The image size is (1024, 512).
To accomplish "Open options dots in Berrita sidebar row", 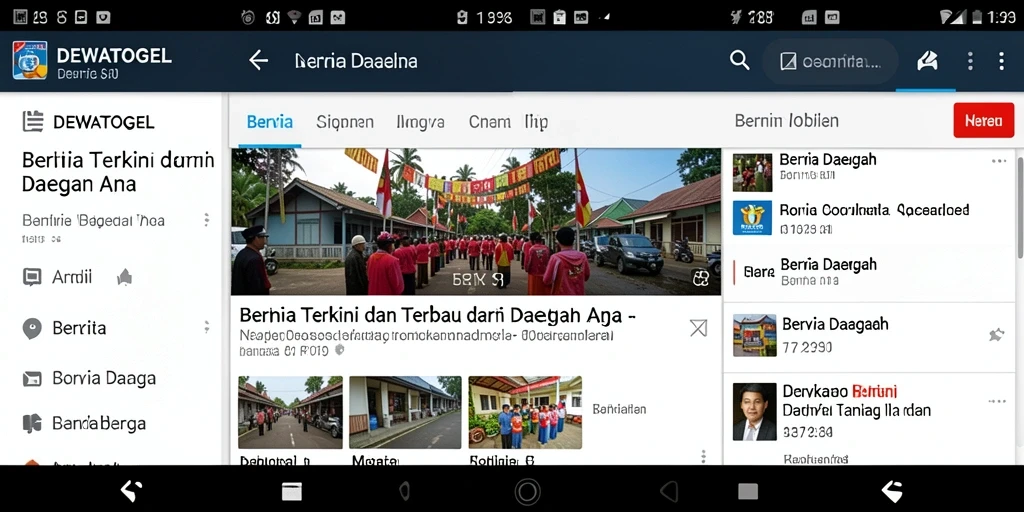I will click(206, 327).
